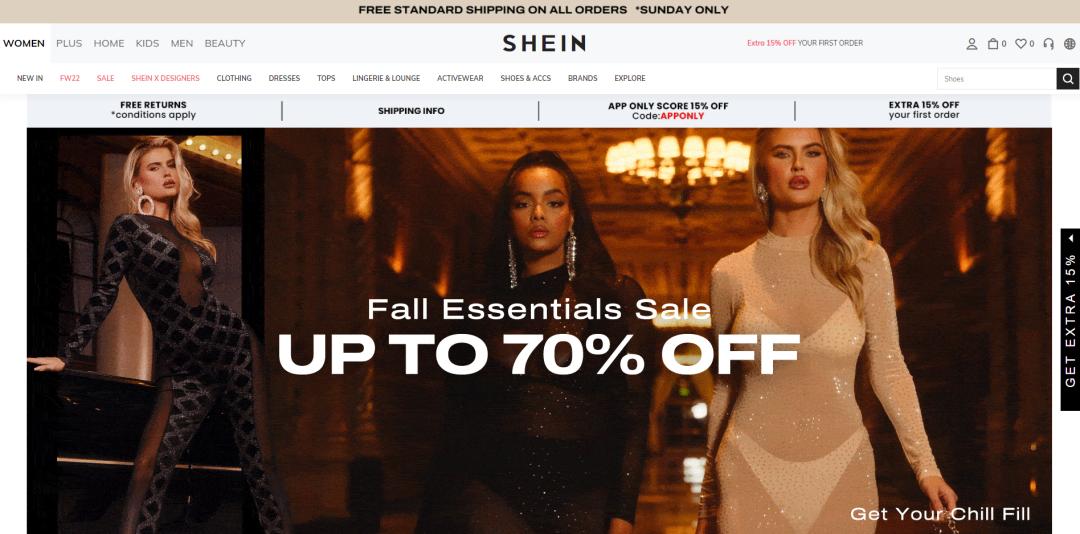Click the Shoes search input field
Screen dimensions: 1080x534
(x=997, y=79)
